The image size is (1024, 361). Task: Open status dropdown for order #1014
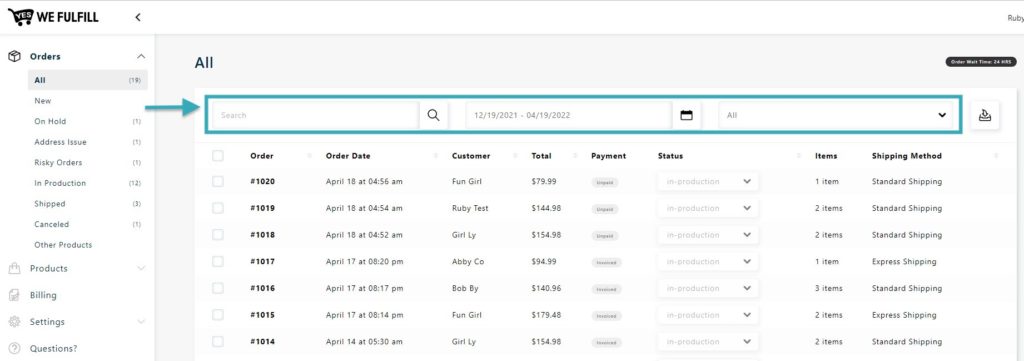(708, 342)
